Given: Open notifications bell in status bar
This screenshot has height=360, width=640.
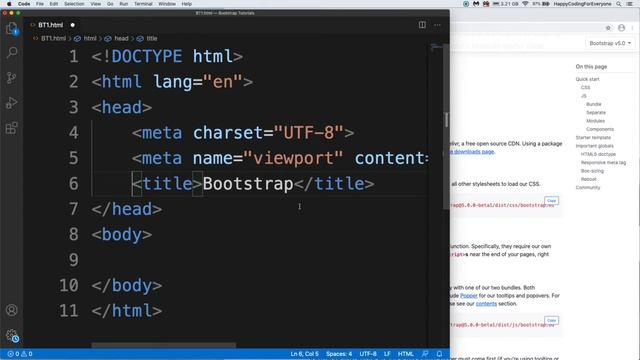Looking at the screenshot, I should pos(439,354).
